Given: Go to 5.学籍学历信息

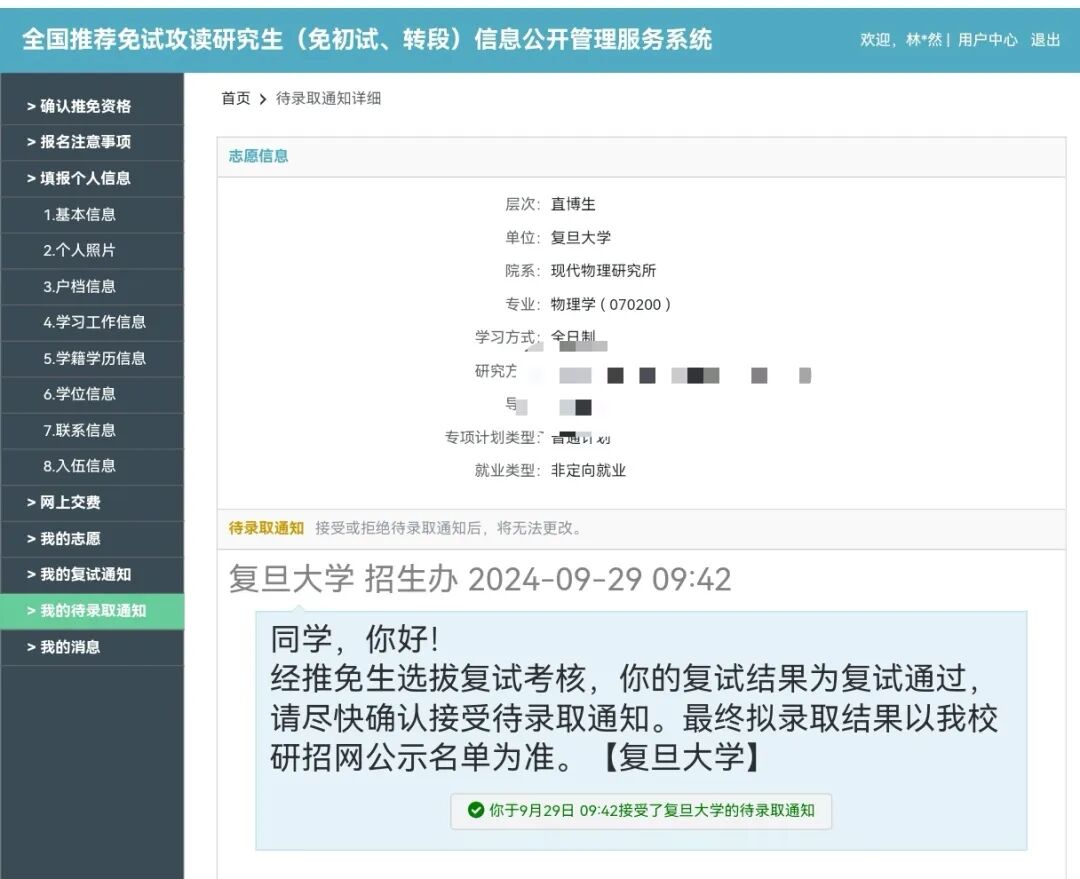Looking at the screenshot, I should 92,358.
